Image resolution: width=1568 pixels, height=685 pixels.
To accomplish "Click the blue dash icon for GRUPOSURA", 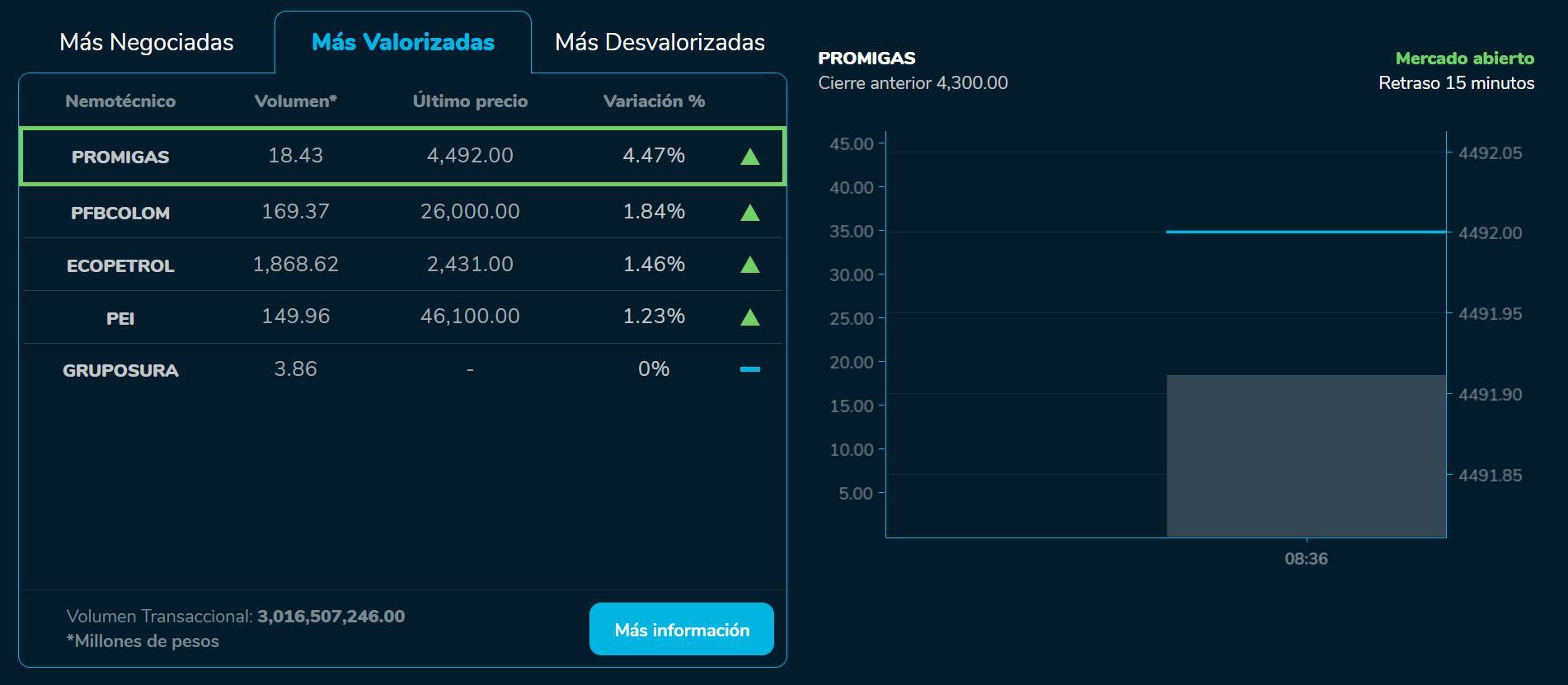I will click(749, 369).
